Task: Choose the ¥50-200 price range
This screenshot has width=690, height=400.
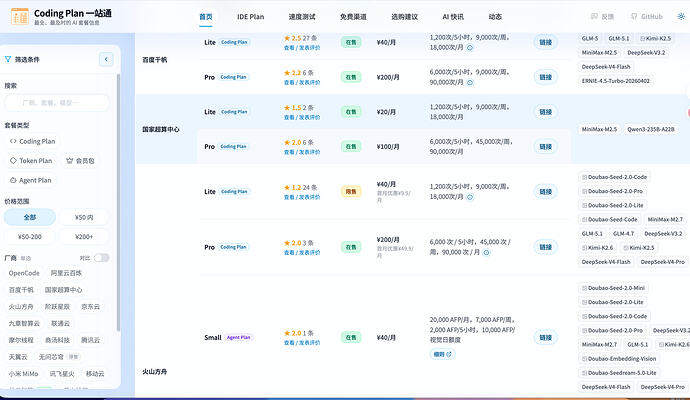Action: click(30, 237)
